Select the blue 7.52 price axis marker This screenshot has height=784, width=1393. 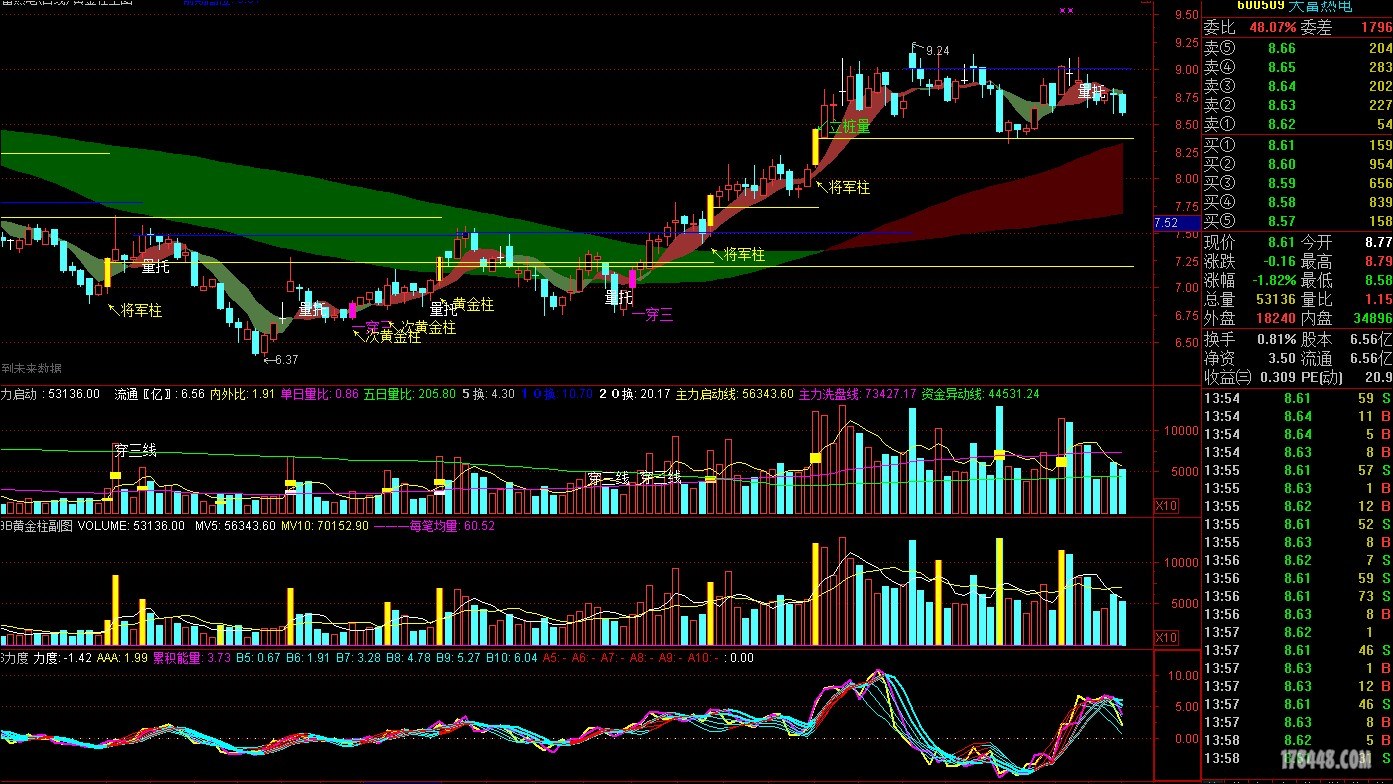[1166, 222]
